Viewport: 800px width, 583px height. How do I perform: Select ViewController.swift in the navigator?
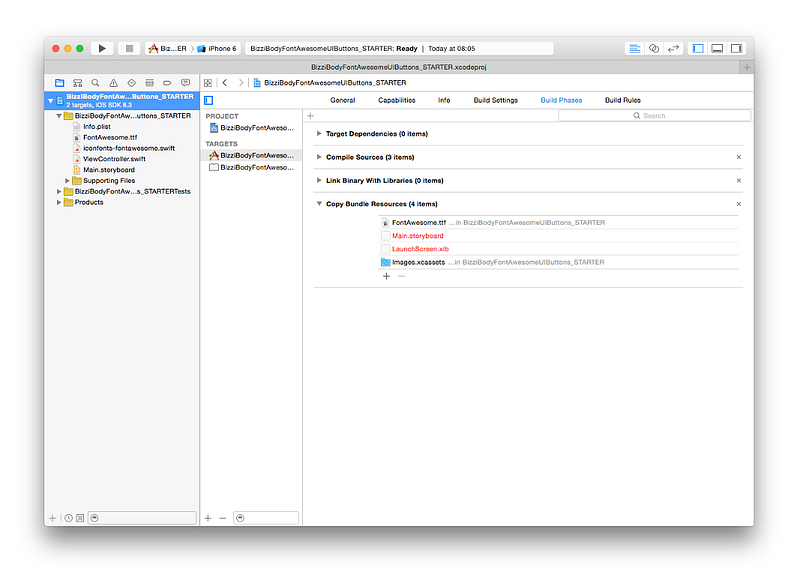114,159
